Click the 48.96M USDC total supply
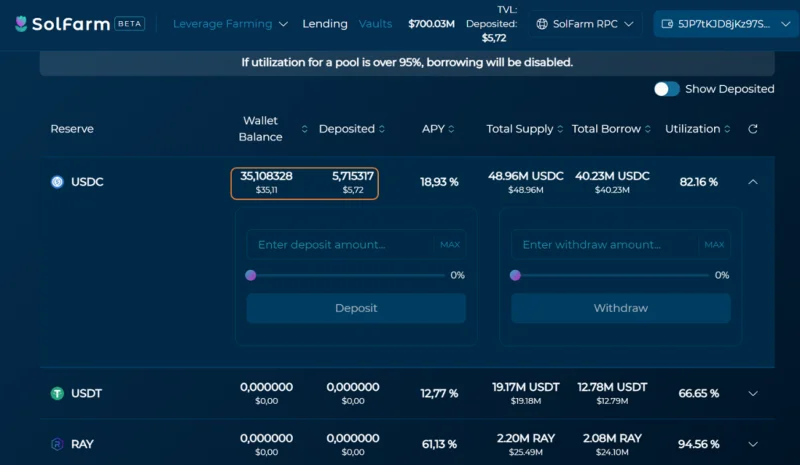800x465 pixels. (526, 177)
